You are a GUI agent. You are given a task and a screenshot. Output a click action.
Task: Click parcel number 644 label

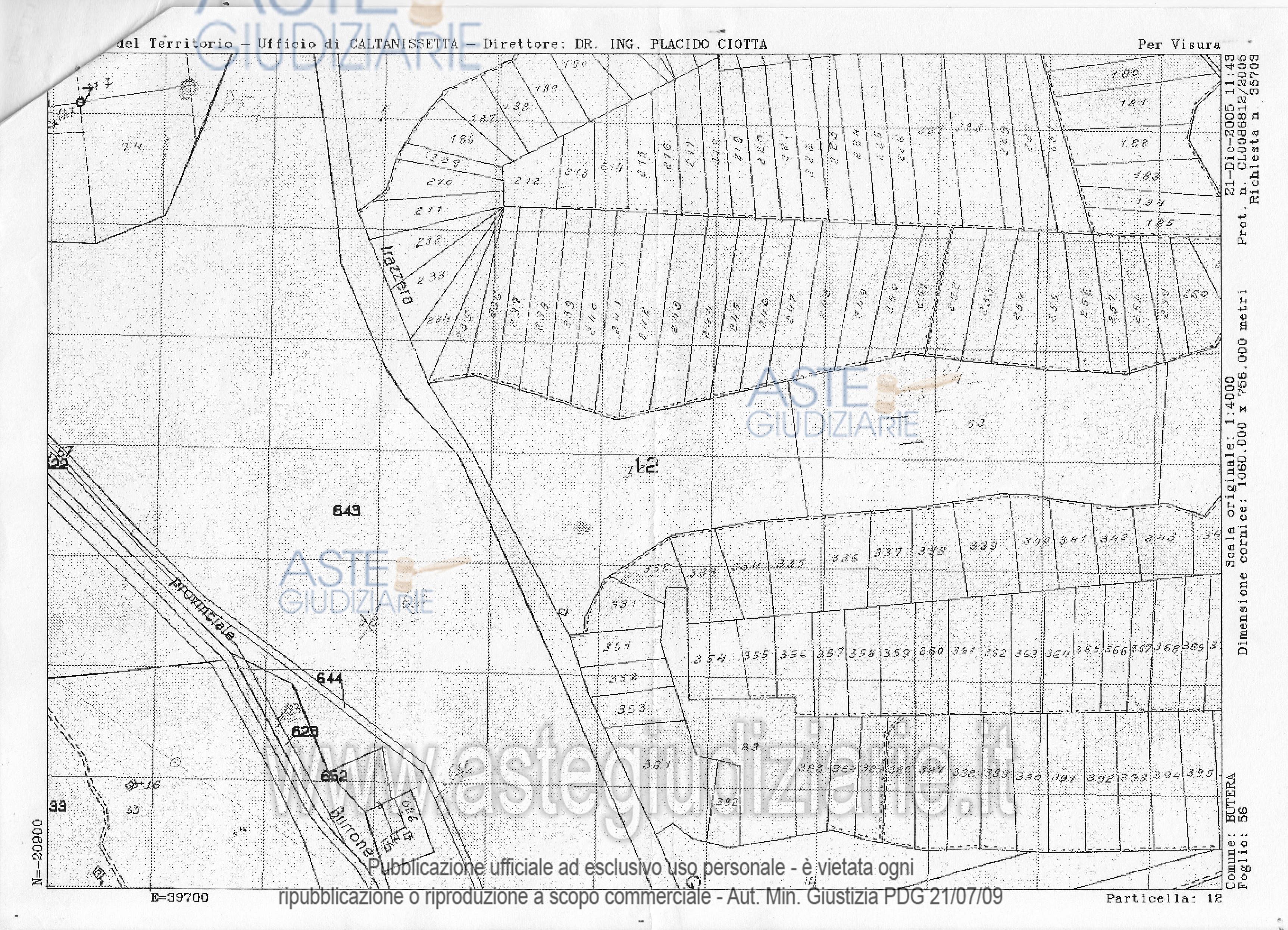(x=329, y=678)
